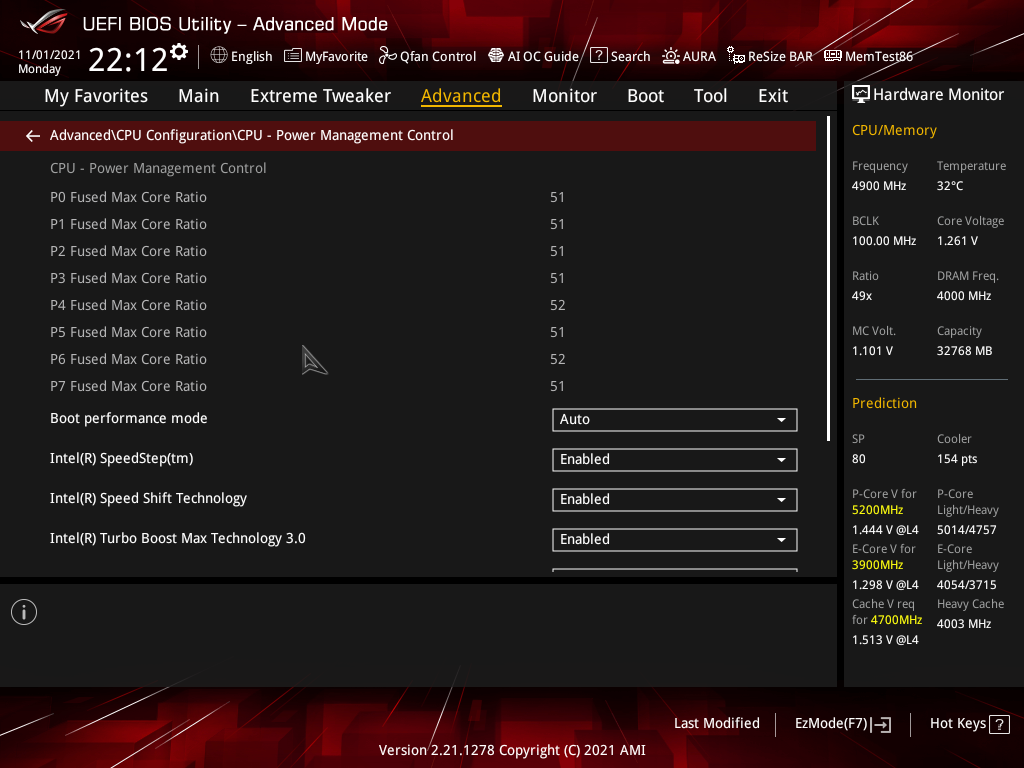The height and width of the screenshot is (768, 1024).
Task: Click the Hardware Monitor display icon
Action: coord(861,94)
